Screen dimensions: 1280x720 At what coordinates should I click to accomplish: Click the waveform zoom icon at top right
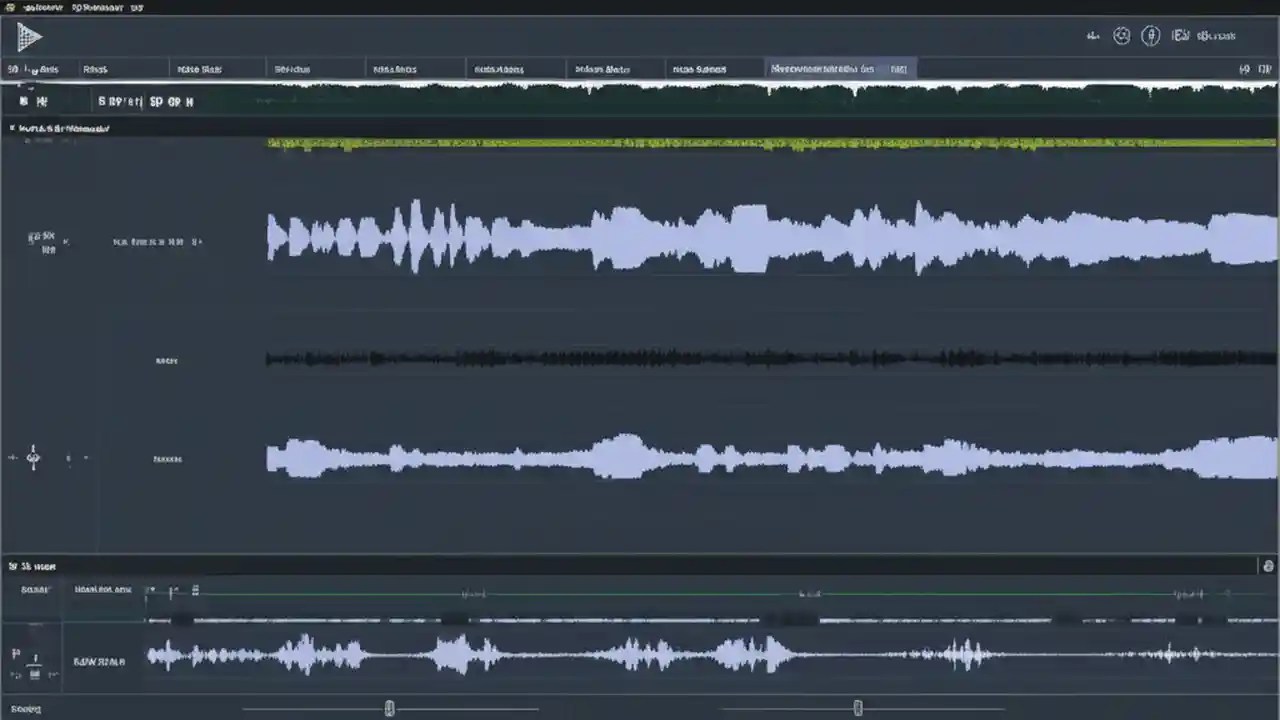click(x=1093, y=36)
